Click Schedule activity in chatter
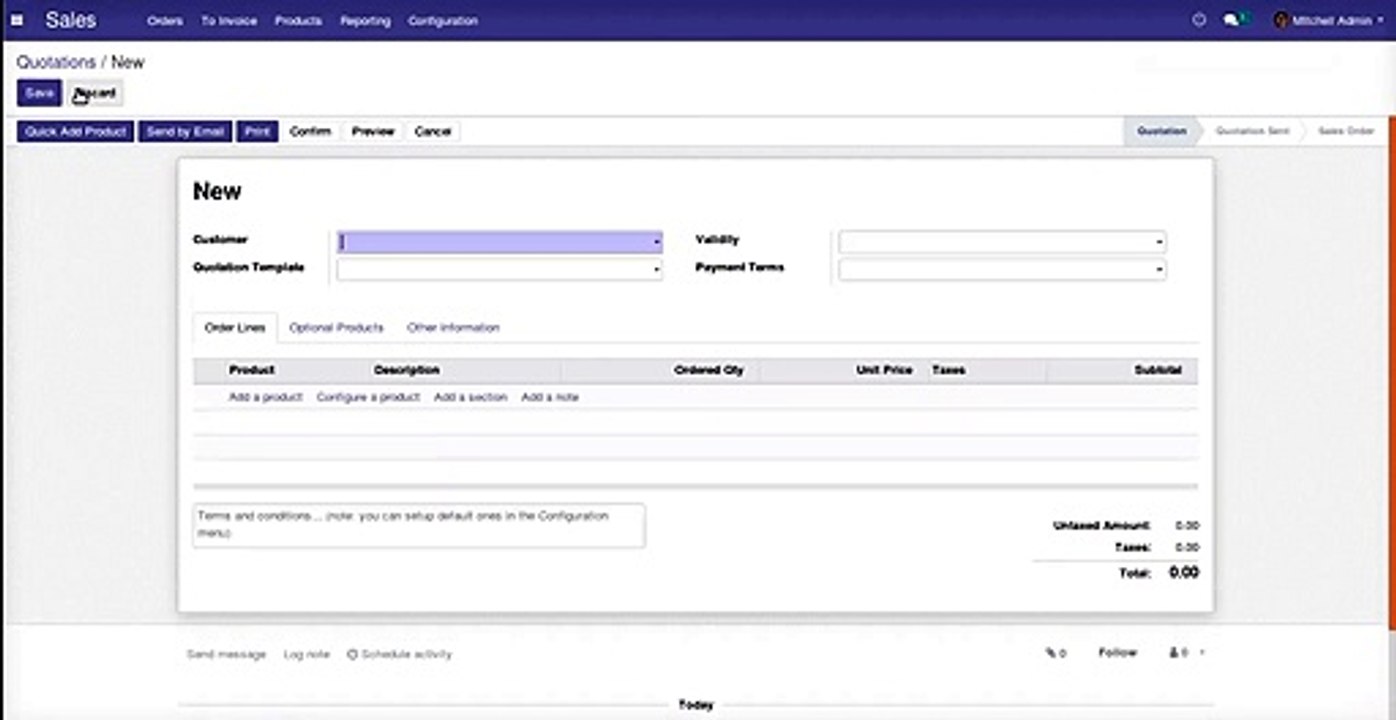 point(399,654)
